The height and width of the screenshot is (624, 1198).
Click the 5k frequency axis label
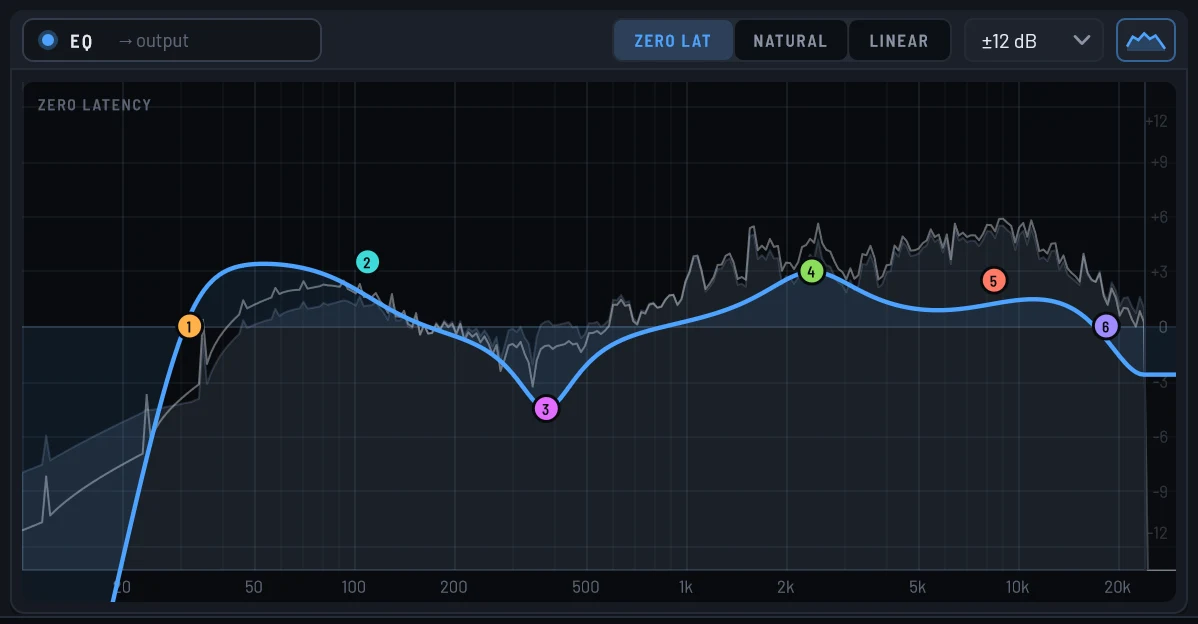[918, 587]
